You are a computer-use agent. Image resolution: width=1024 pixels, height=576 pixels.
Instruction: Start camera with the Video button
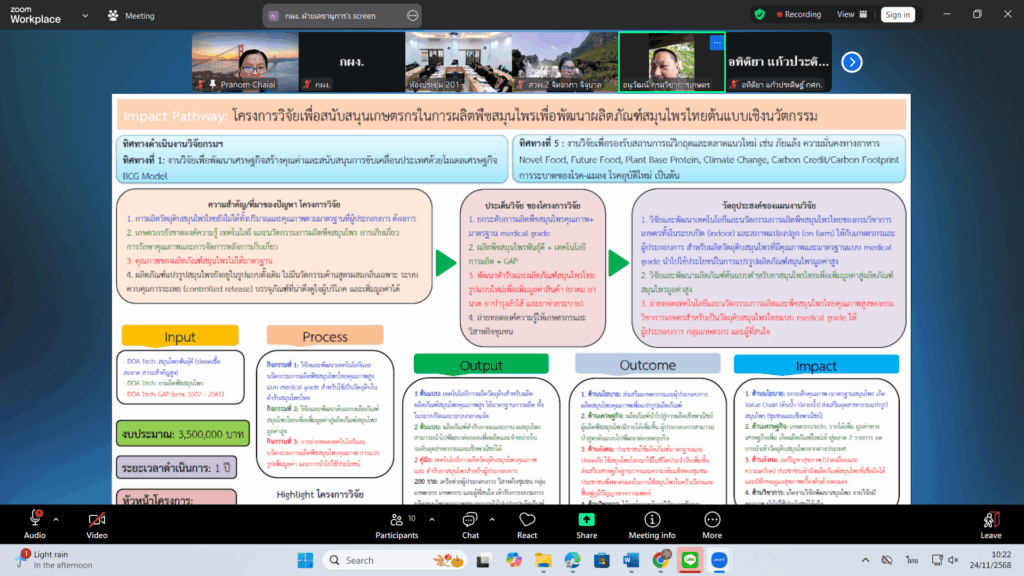97,522
